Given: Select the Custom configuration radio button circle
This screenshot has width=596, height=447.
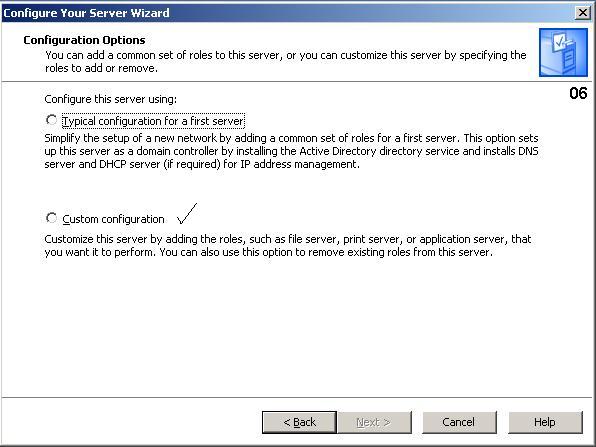Looking at the screenshot, I should click(x=51, y=218).
